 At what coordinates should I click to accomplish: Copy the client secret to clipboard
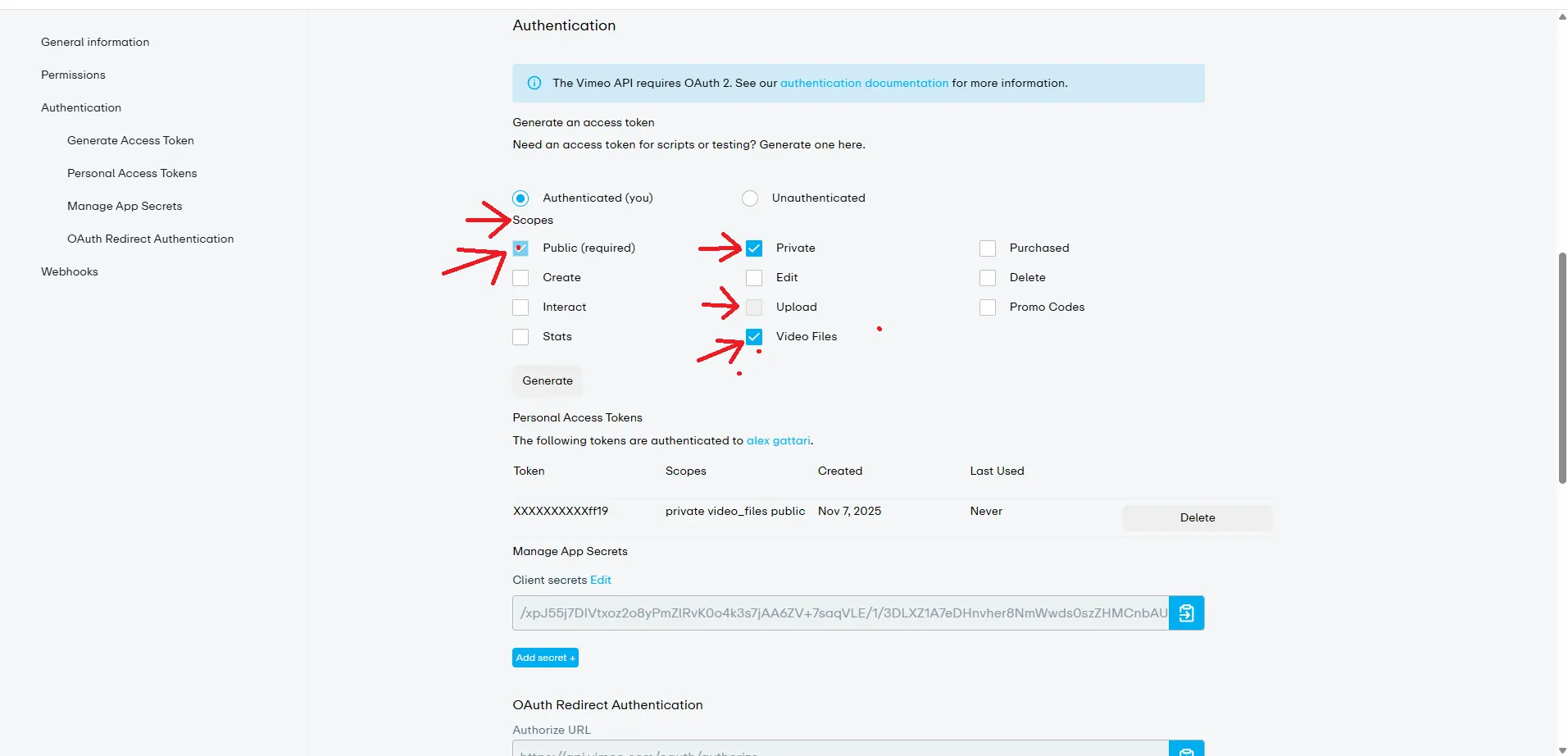point(1186,613)
